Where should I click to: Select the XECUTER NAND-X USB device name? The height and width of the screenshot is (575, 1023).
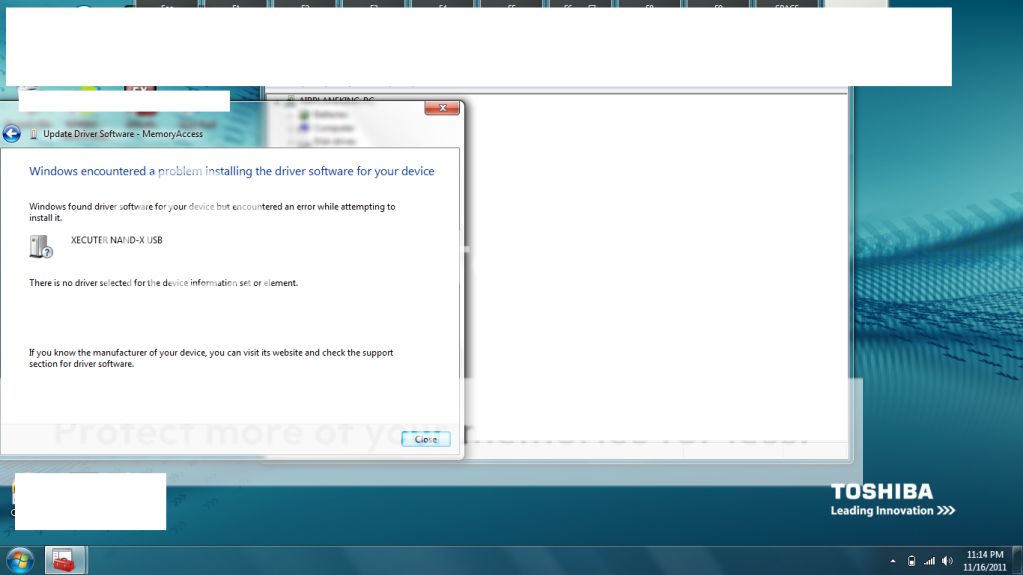coord(117,240)
